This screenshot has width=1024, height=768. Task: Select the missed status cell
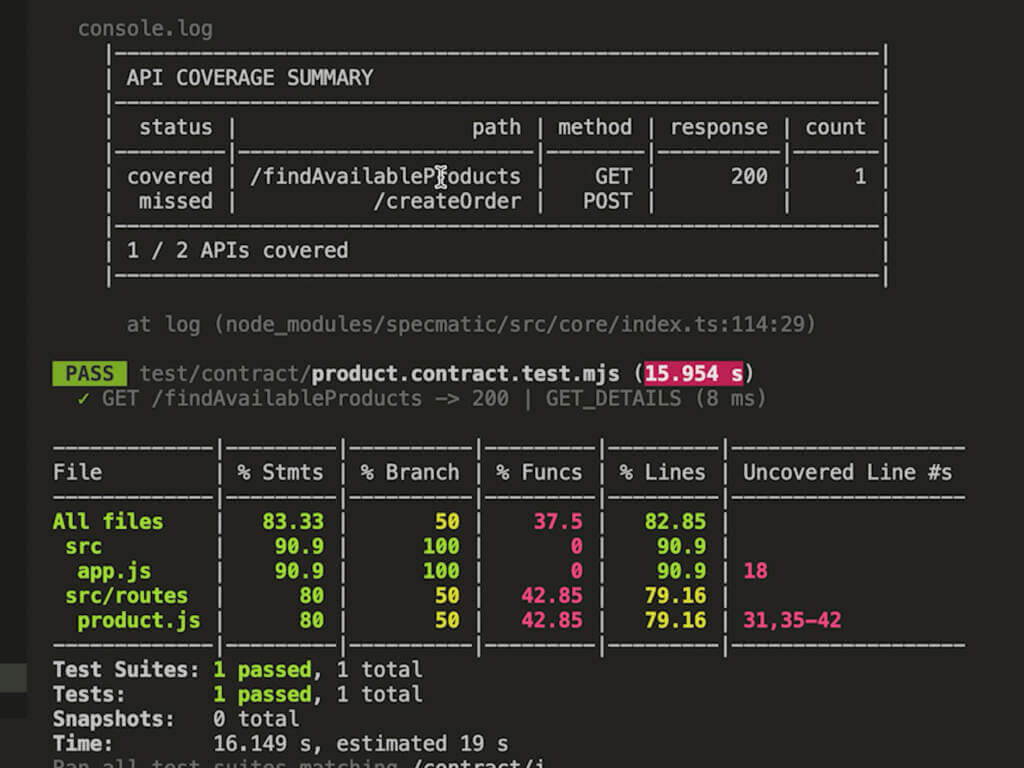click(x=176, y=201)
